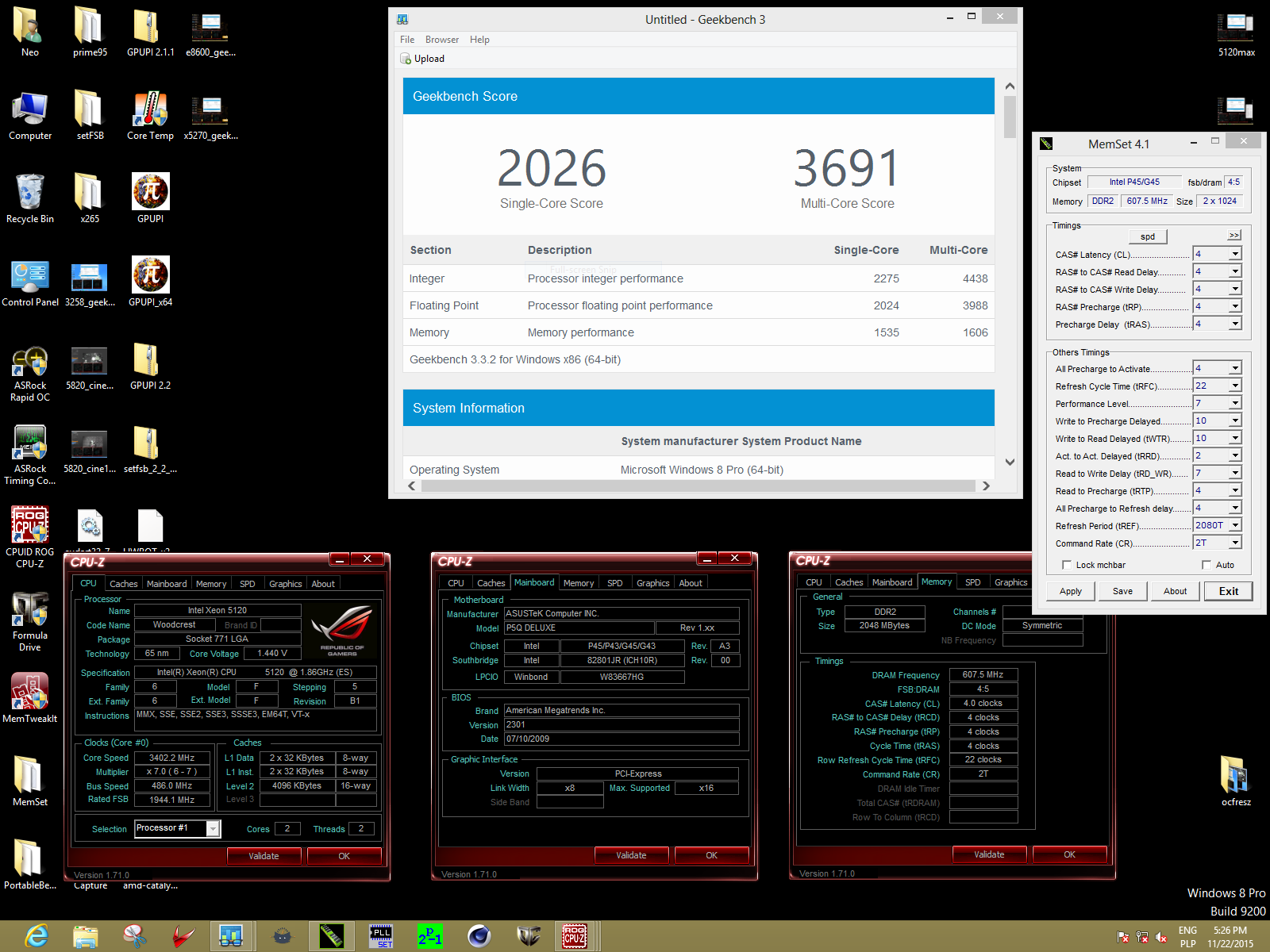Open the CAS# Latency (CL) dropdown
Image resolution: width=1270 pixels, height=952 pixels.
pyautogui.click(x=1235, y=254)
